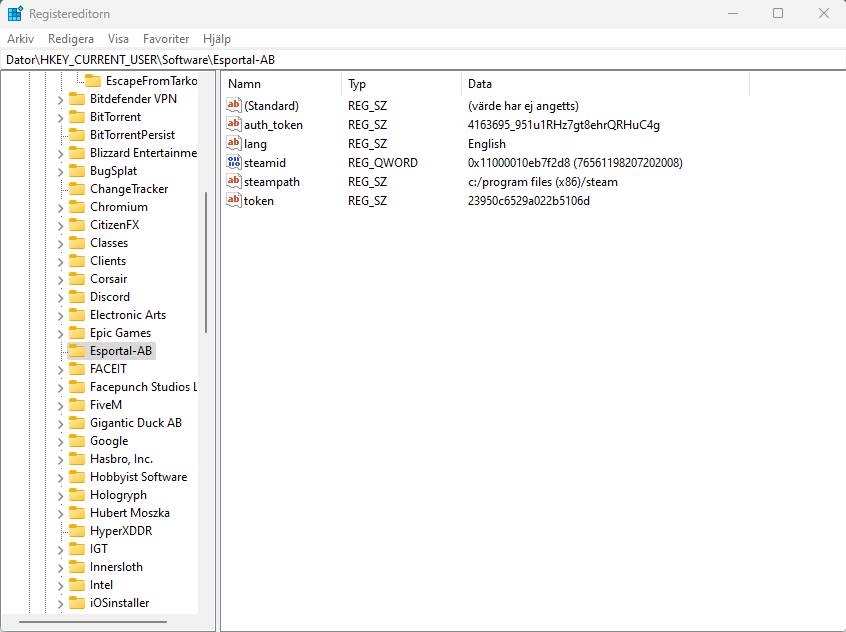846x632 pixels.
Task: Click the Corsair folder icon
Action: [77, 278]
